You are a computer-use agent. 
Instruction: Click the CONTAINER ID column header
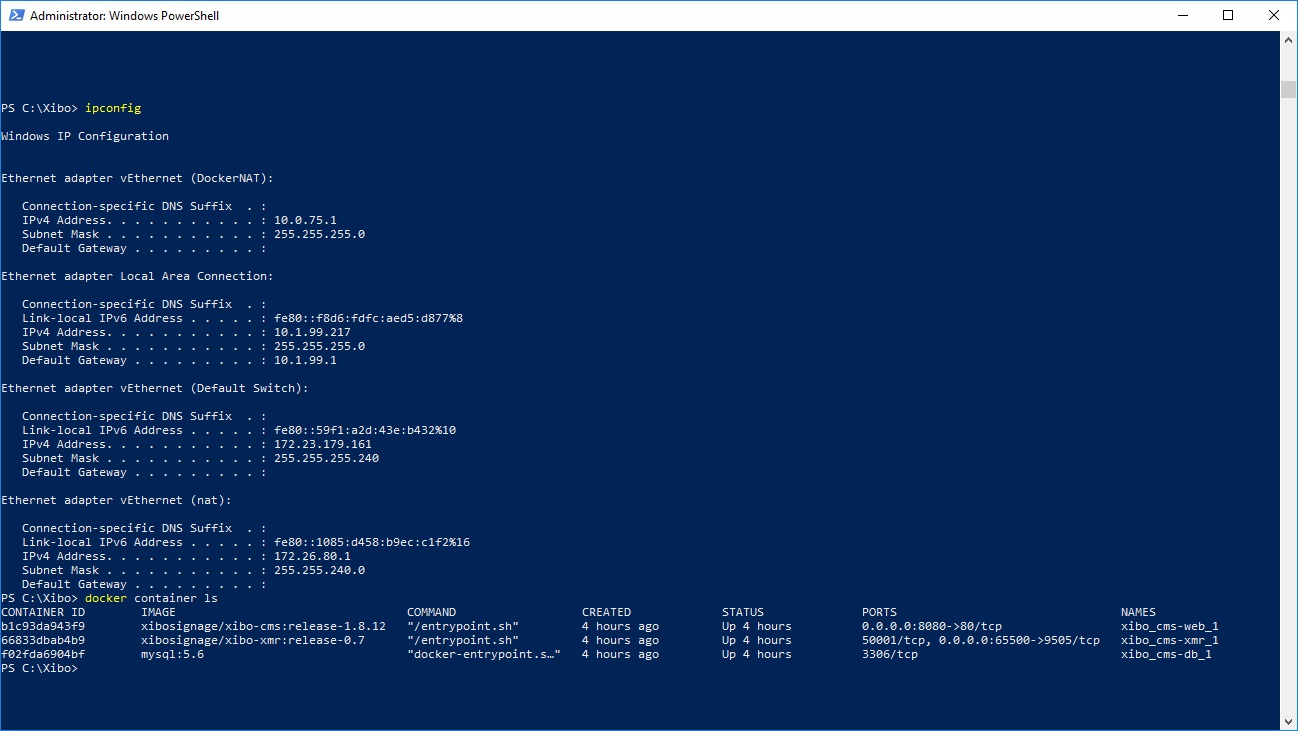click(x=43, y=612)
